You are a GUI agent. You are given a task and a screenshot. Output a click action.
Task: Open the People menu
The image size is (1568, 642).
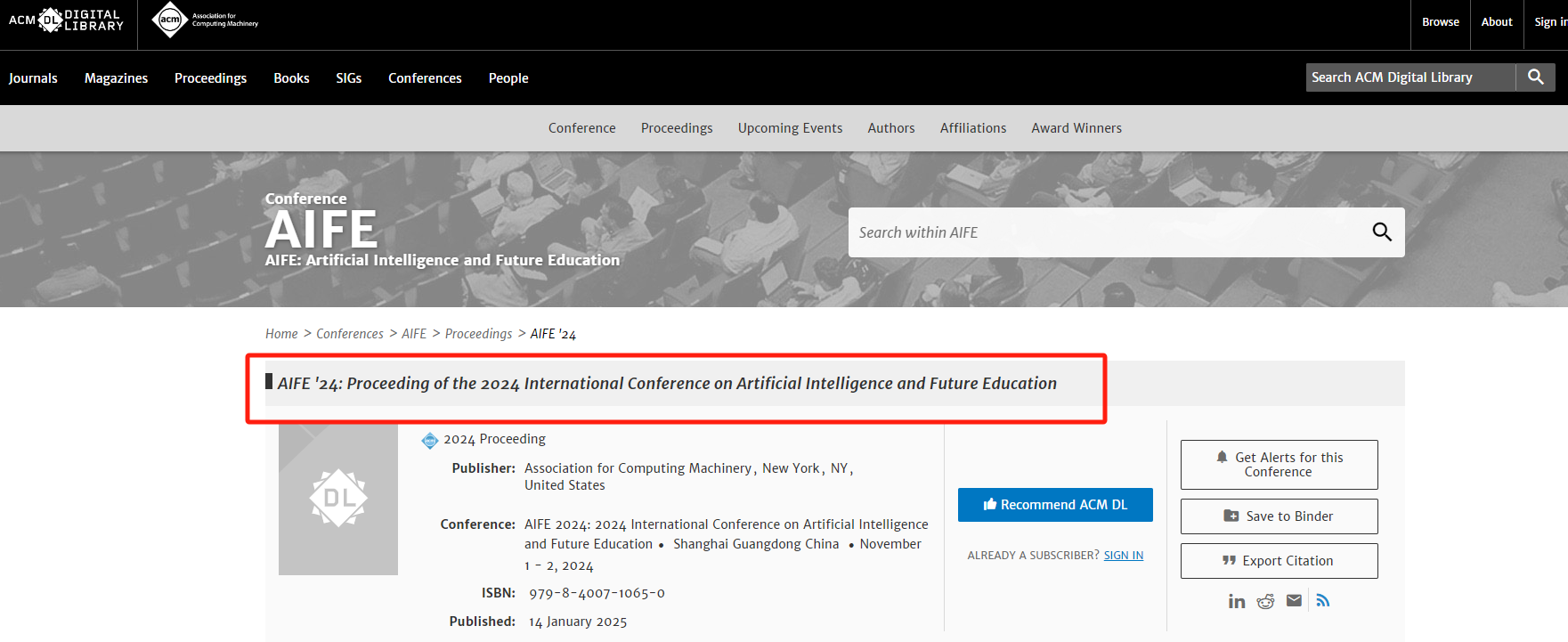coord(508,78)
